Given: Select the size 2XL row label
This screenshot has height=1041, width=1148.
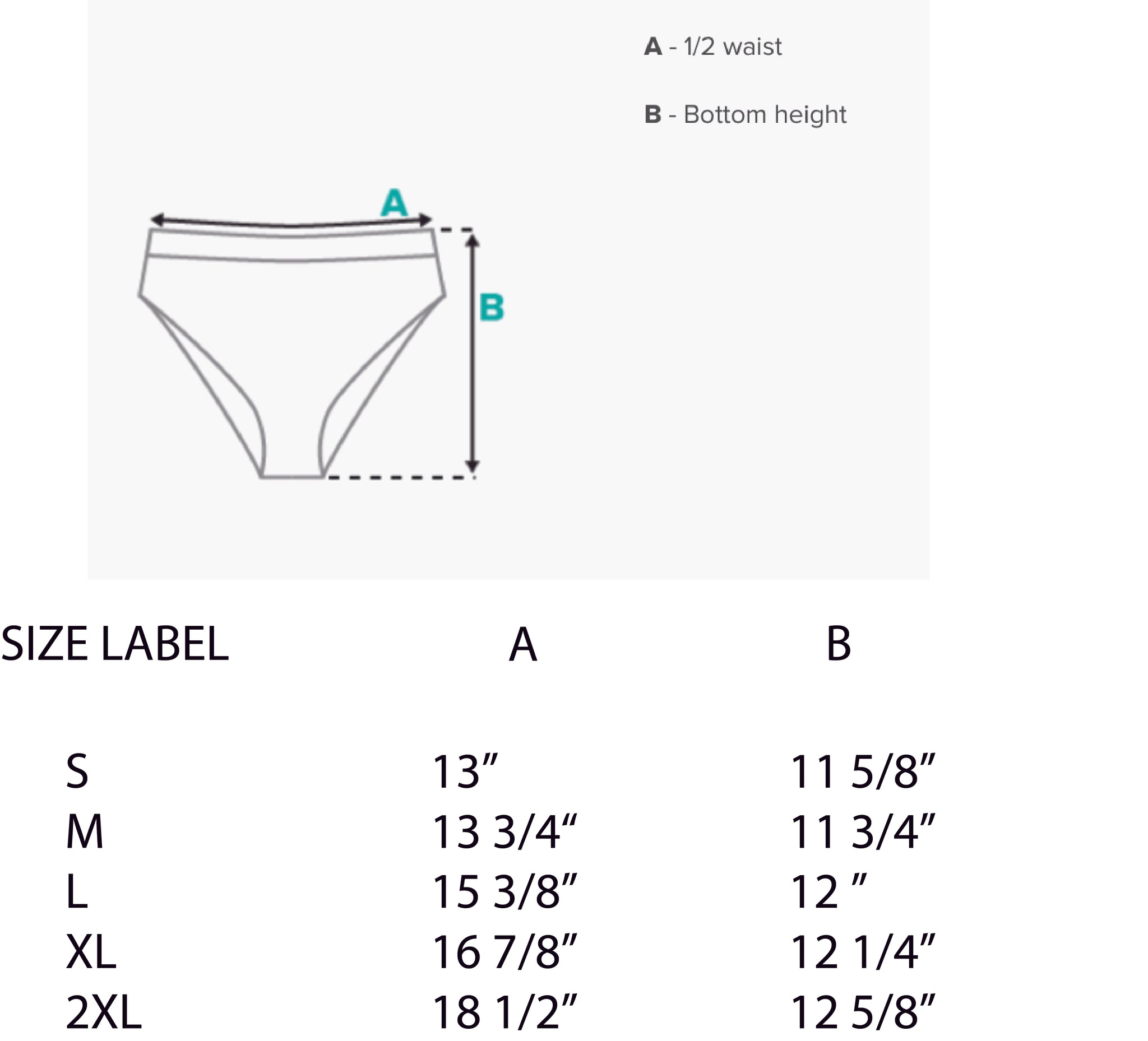Looking at the screenshot, I should point(104,1012).
